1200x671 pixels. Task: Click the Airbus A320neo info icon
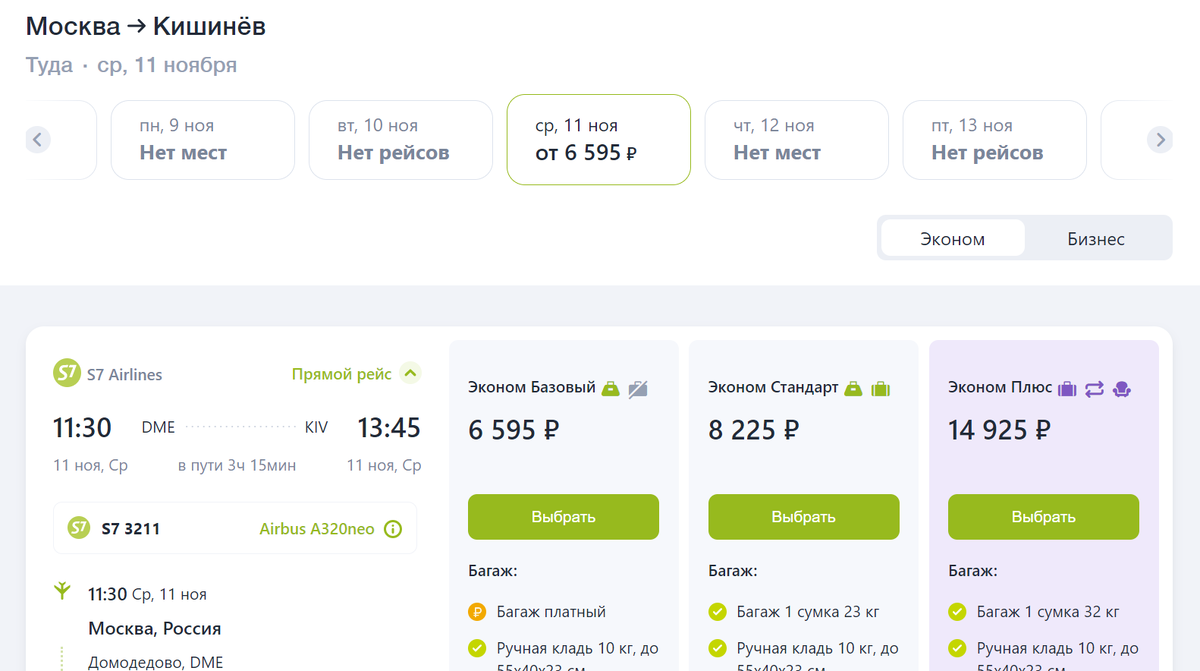(393, 529)
